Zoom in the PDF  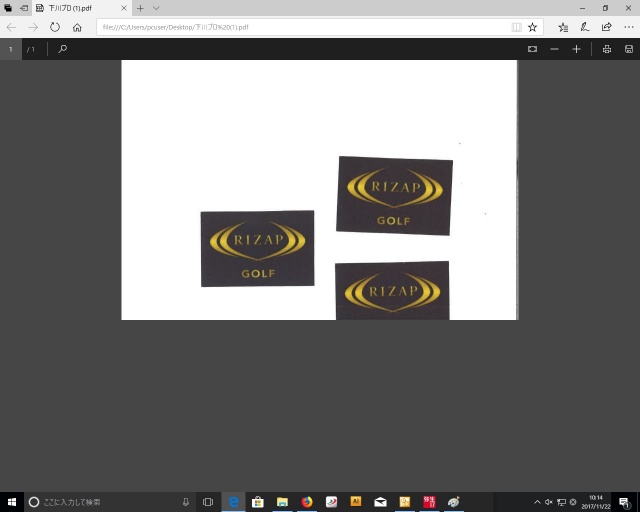pyautogui.click(x=576, y=49)
